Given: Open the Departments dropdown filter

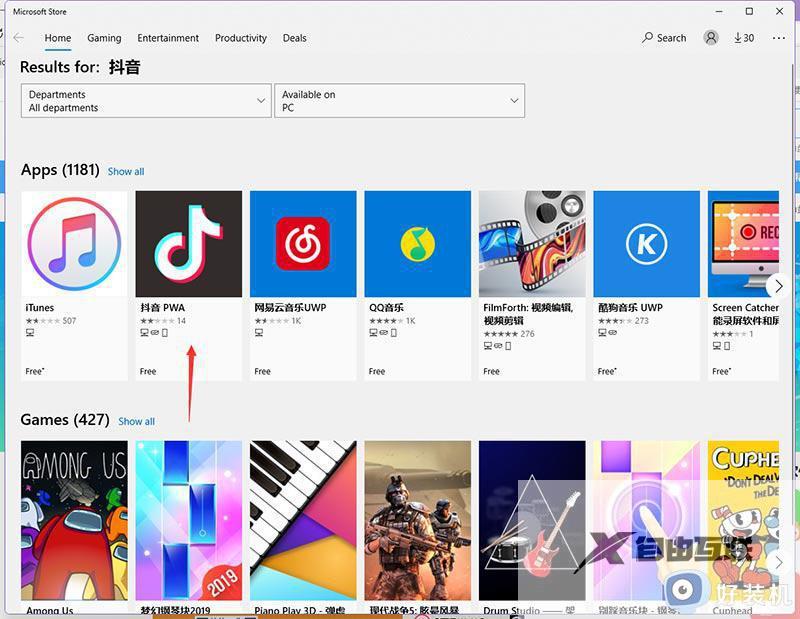Looking at the screenshot, I should coord(145,100).
